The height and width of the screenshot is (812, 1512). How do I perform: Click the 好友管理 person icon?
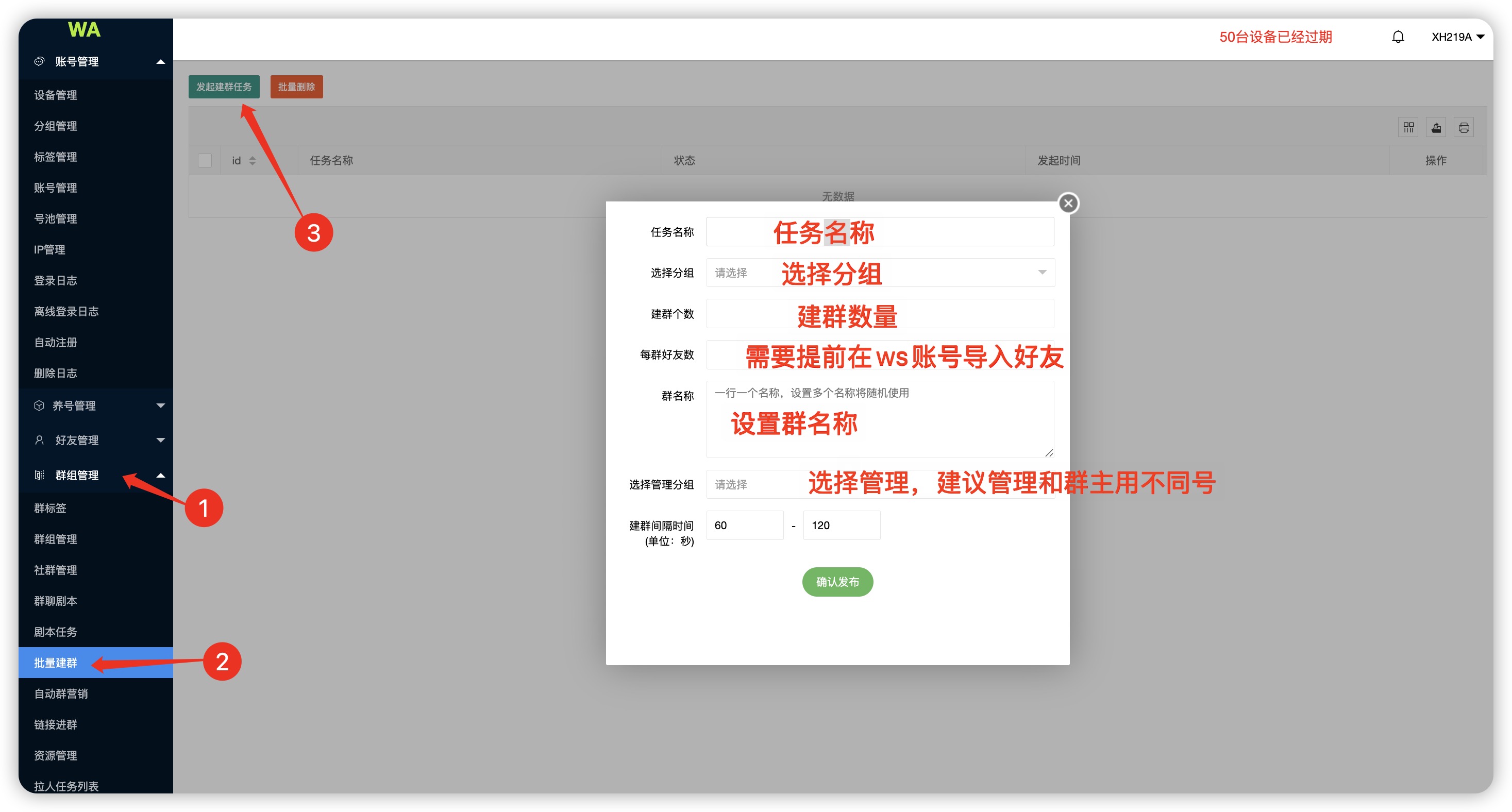(39, 440)
